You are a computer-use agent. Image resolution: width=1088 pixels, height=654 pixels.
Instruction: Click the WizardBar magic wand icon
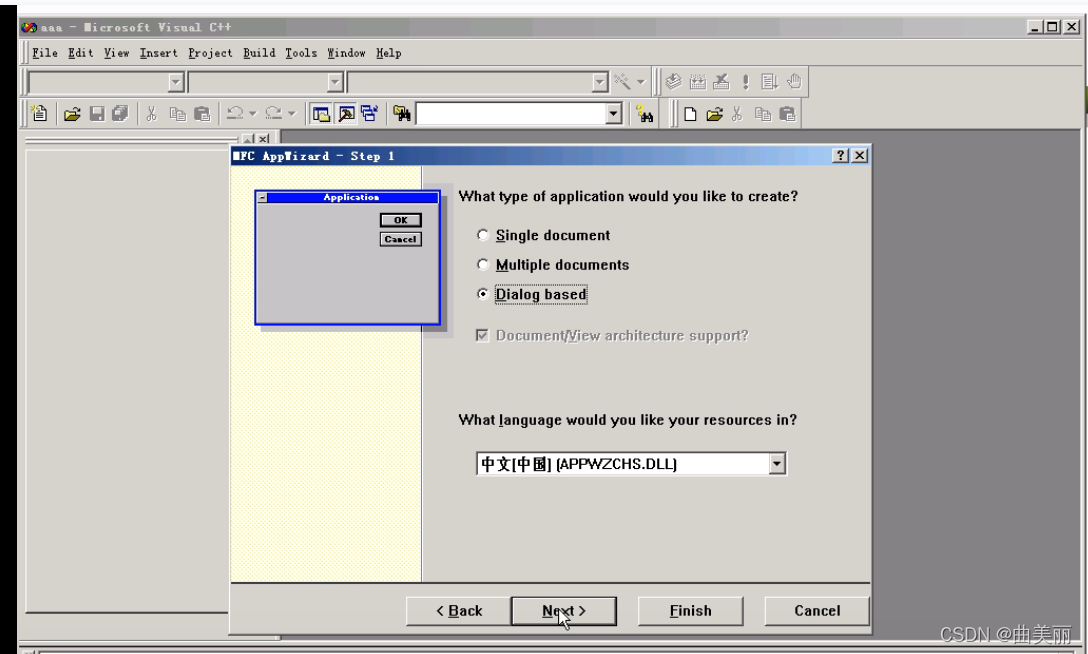coord(622,82)
